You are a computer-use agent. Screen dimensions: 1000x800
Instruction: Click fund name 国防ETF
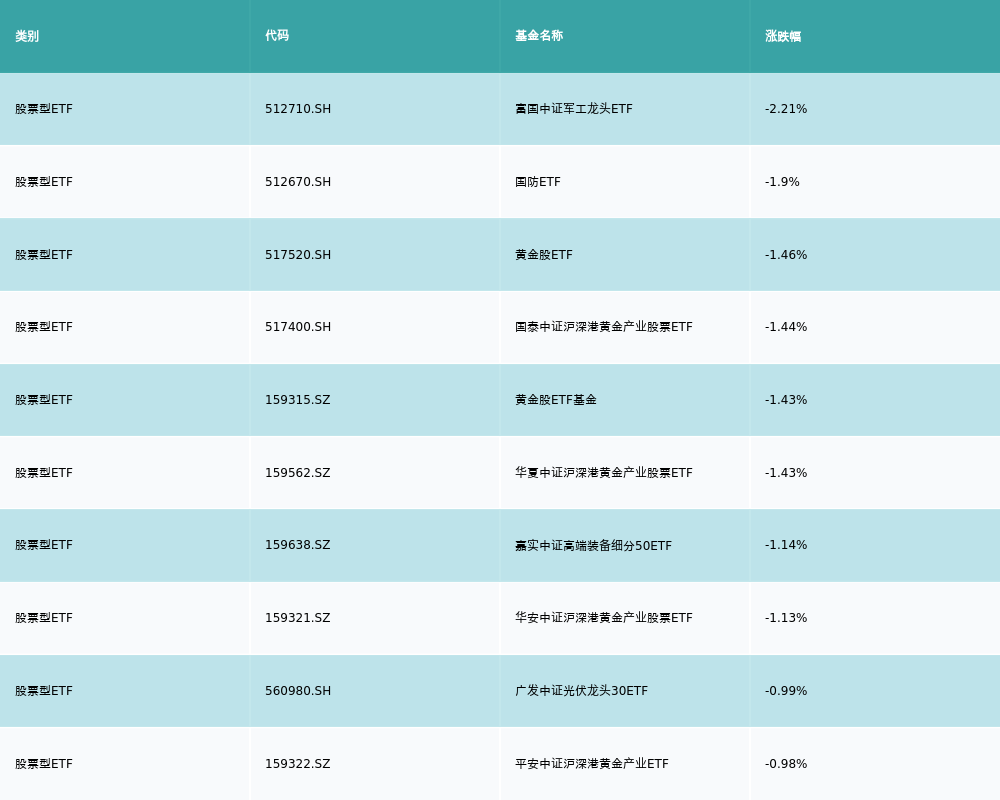coord(538,182)
